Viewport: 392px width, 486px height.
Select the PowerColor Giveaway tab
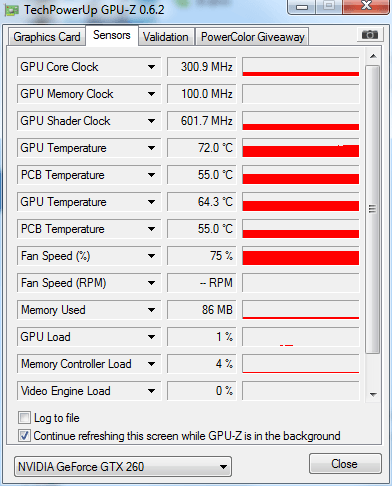(252, 37)
